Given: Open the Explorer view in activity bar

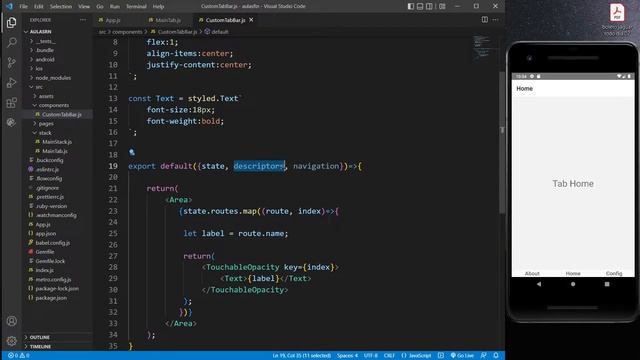Looking at the screenshot, I should [11, 23].
